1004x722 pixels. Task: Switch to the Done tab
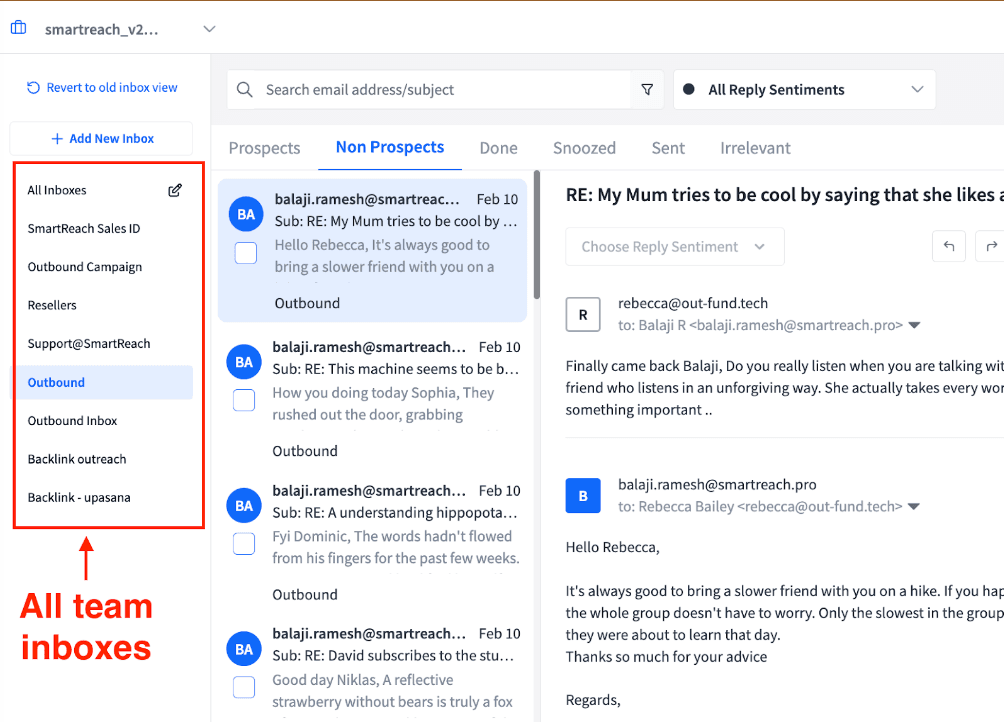498,147
